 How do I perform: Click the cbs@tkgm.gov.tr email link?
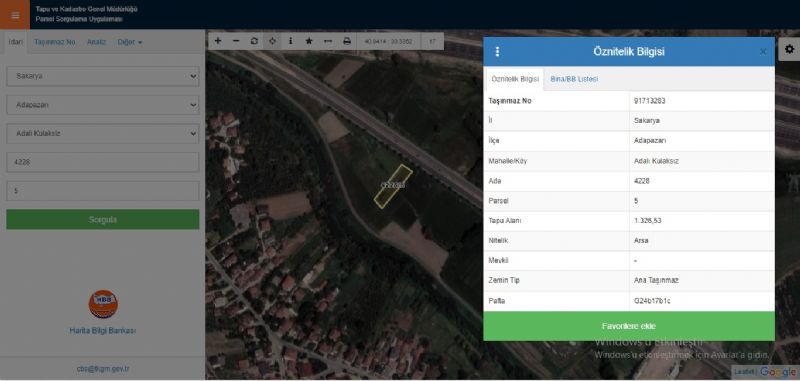pos(103,368)
